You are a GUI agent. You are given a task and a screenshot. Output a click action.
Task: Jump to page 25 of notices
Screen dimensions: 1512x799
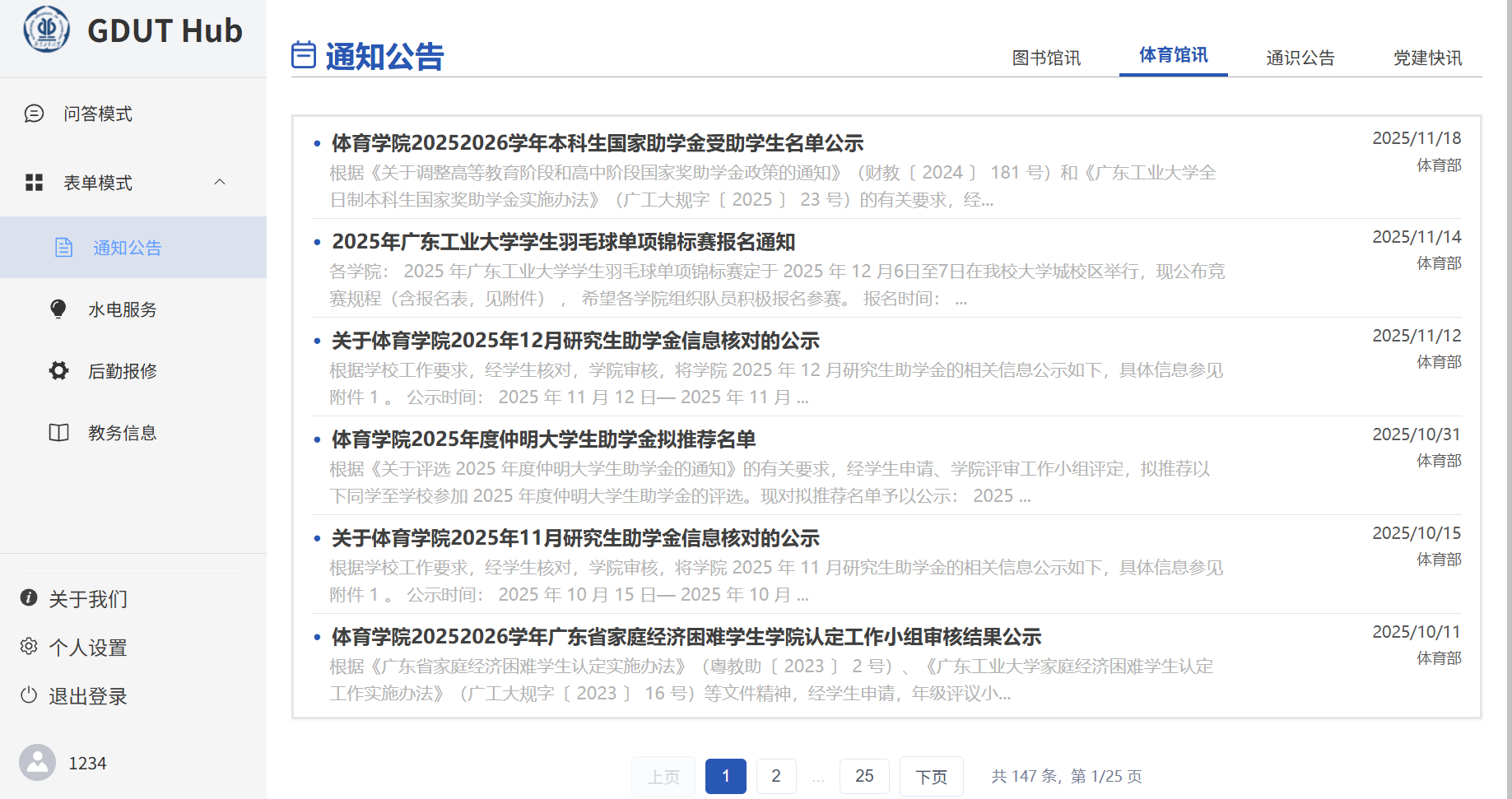click(x=863, y=776)
